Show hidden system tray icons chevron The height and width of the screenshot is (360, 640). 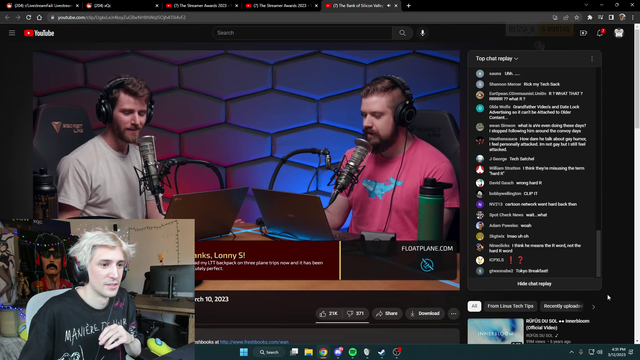click(x=571, y=352)
